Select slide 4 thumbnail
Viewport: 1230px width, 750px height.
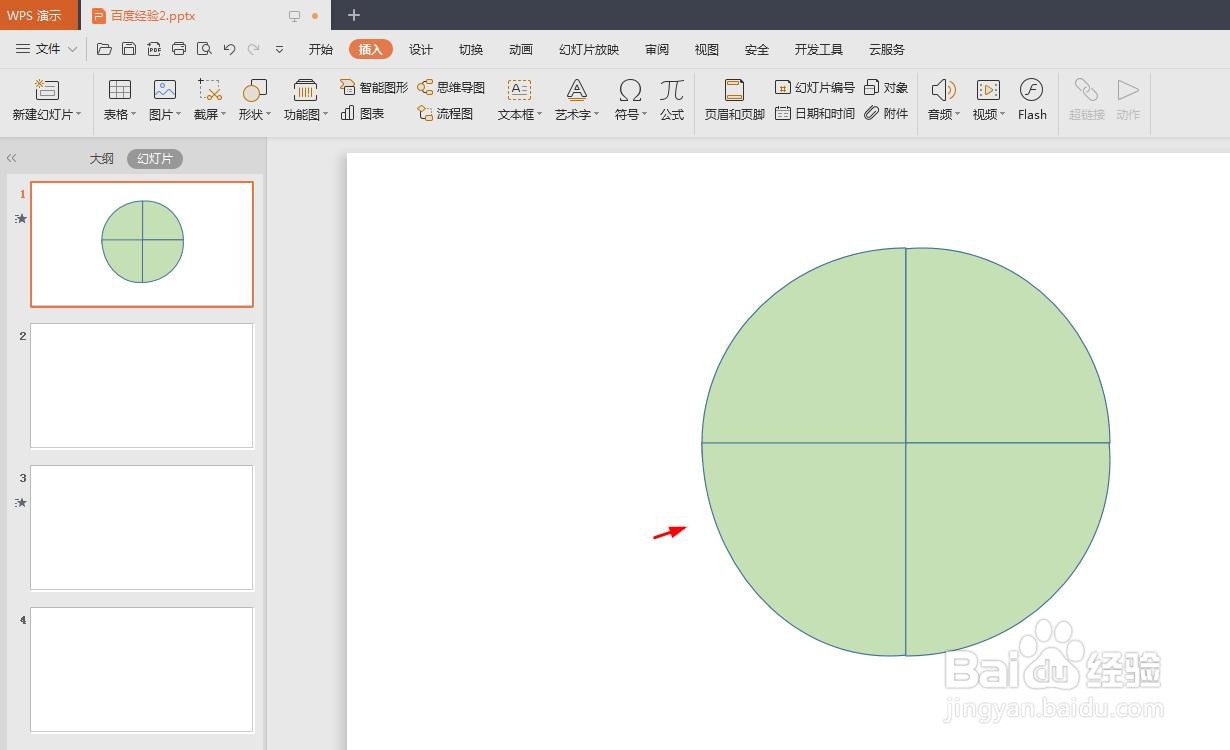142,669
